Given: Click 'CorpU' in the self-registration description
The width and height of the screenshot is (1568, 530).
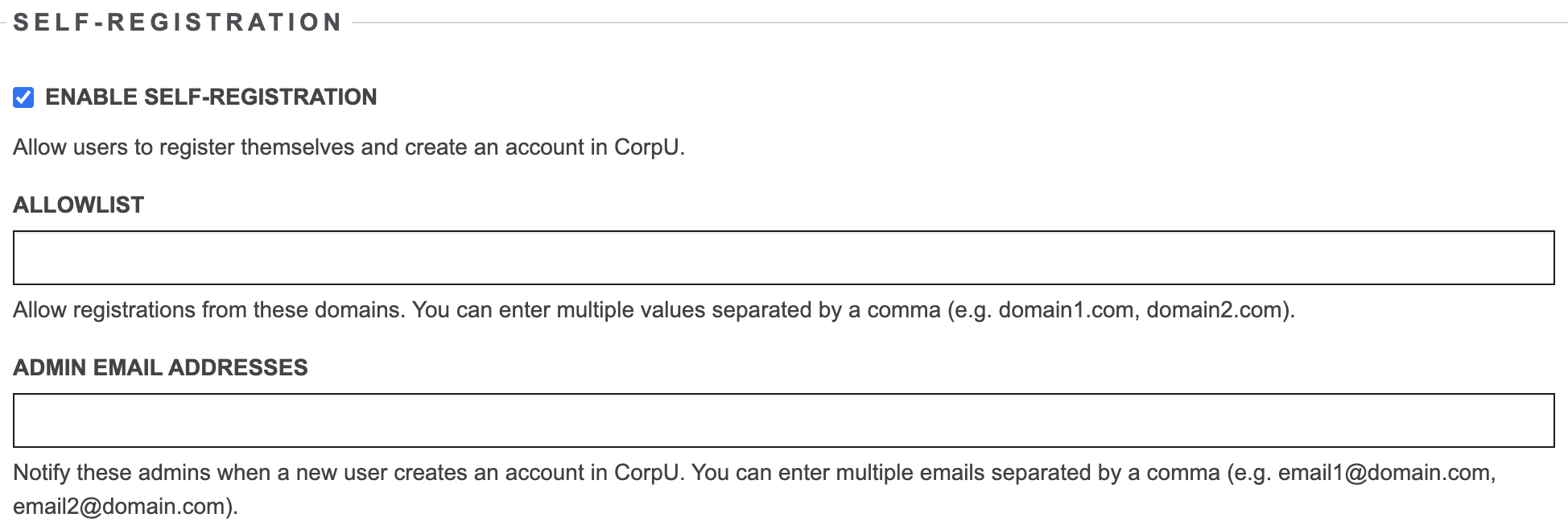Looking at the screenshot, I should pyautogui.click(x=647, y=147).
